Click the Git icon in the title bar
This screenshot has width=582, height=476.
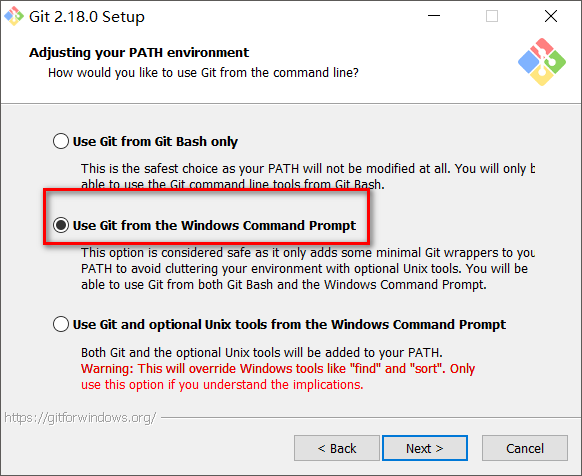(x=14, y=16)
